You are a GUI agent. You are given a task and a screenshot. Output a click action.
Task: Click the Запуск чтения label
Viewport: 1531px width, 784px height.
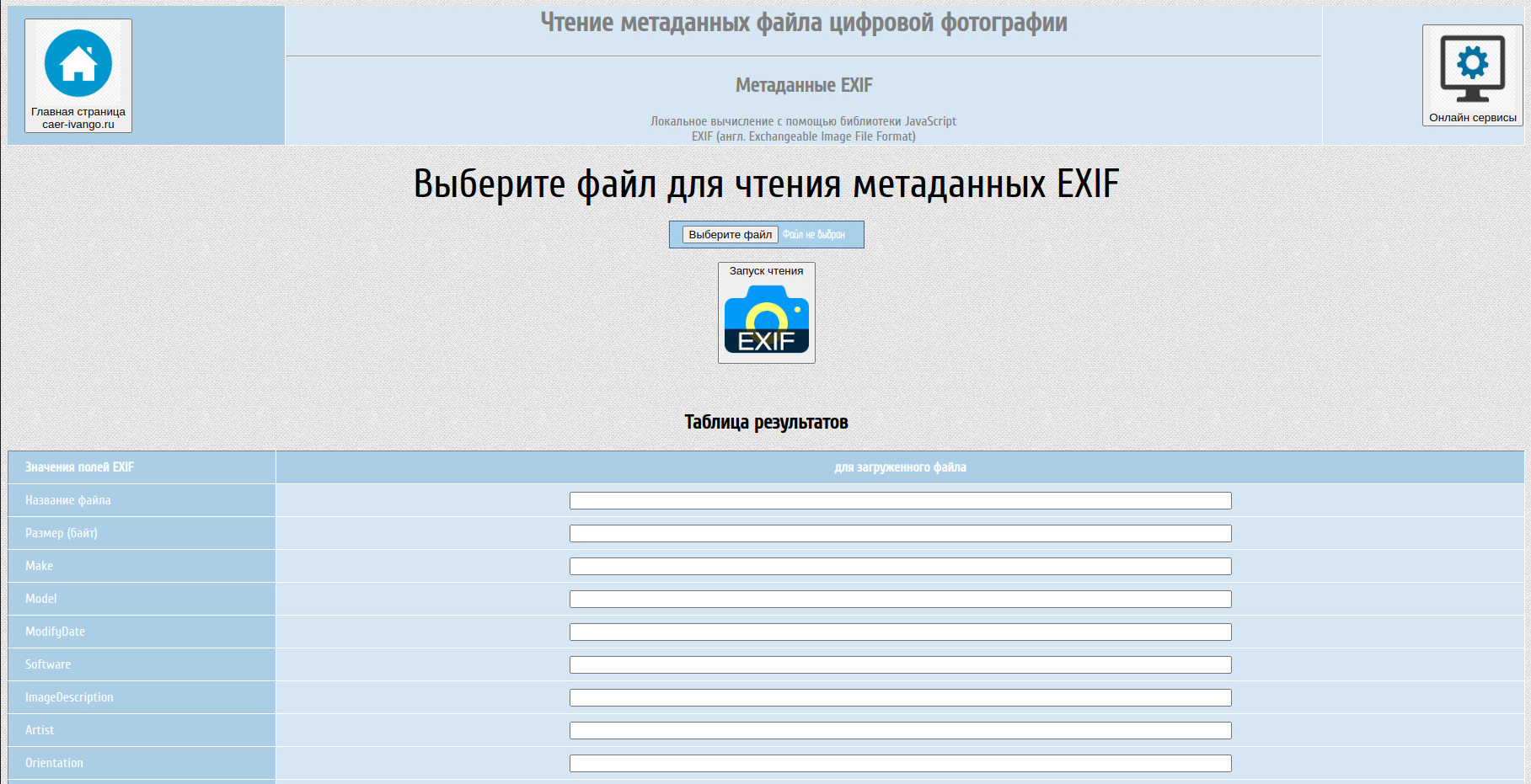[x=766, y=271]
